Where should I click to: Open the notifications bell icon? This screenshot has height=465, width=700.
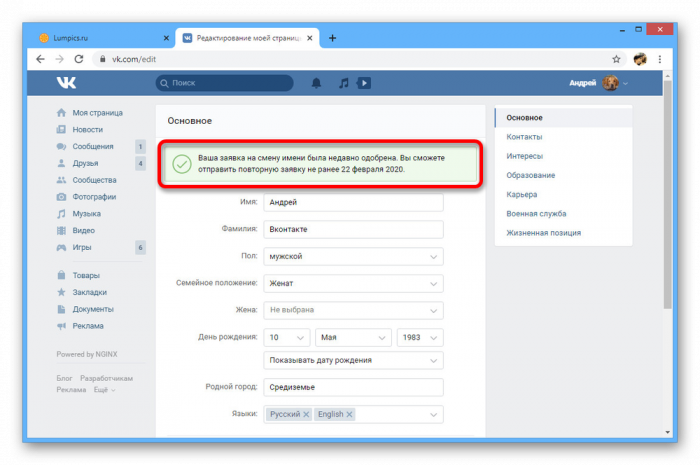(x=317, y=83)
